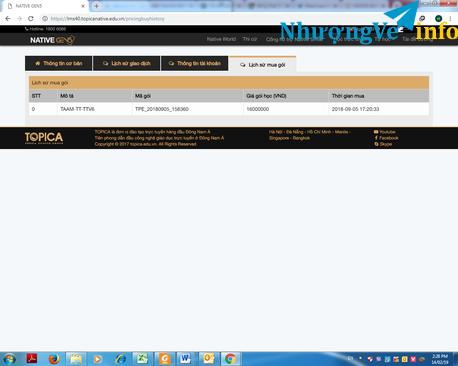Open the Youtube footer link

[385, 132]
